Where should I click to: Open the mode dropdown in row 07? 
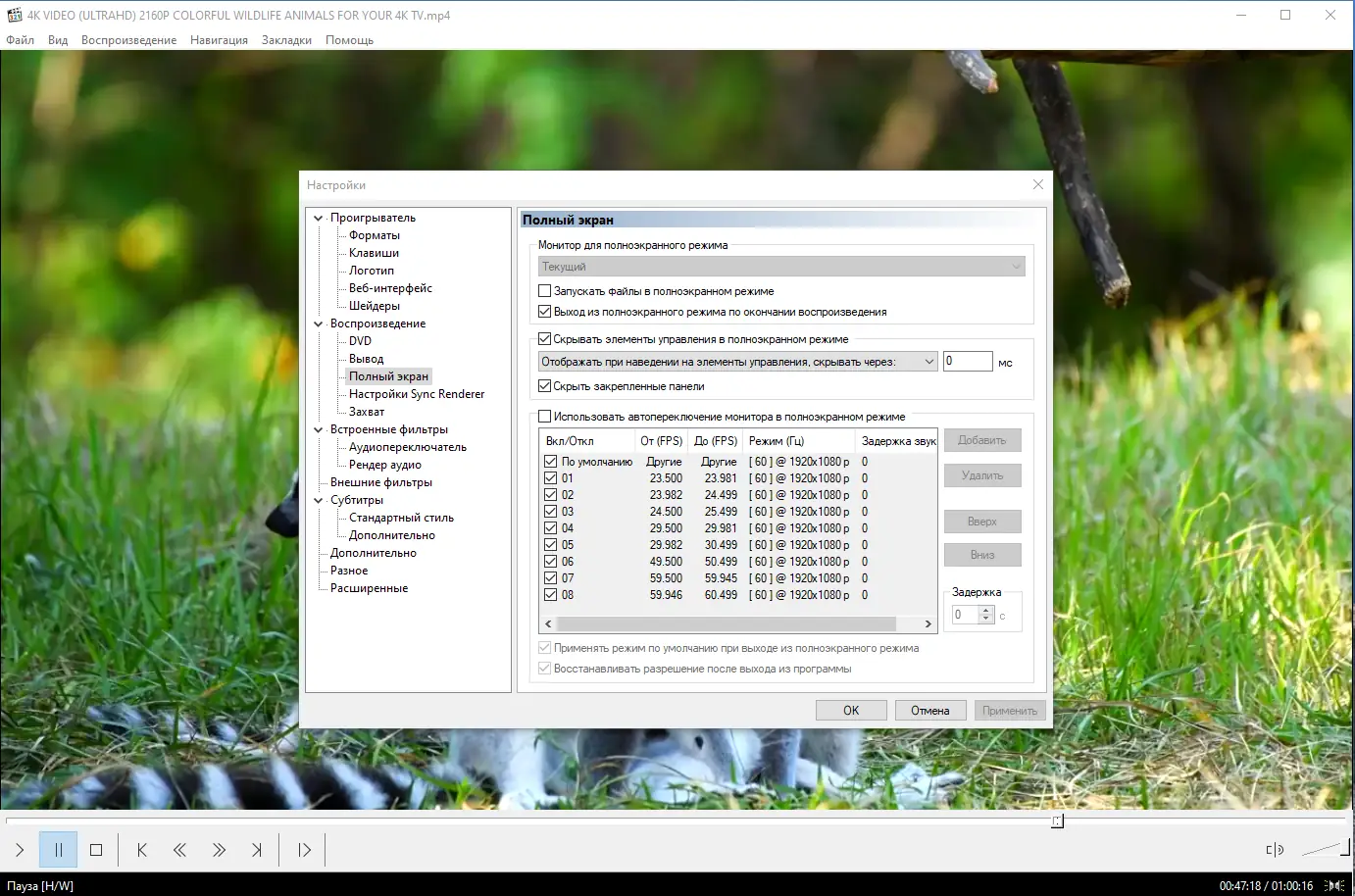(799, 578)
